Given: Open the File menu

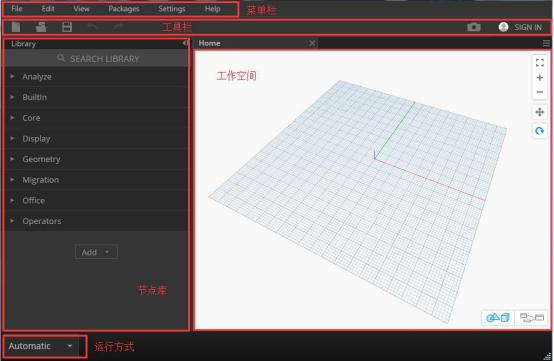Looking at the screenshot, I should 17,9.
